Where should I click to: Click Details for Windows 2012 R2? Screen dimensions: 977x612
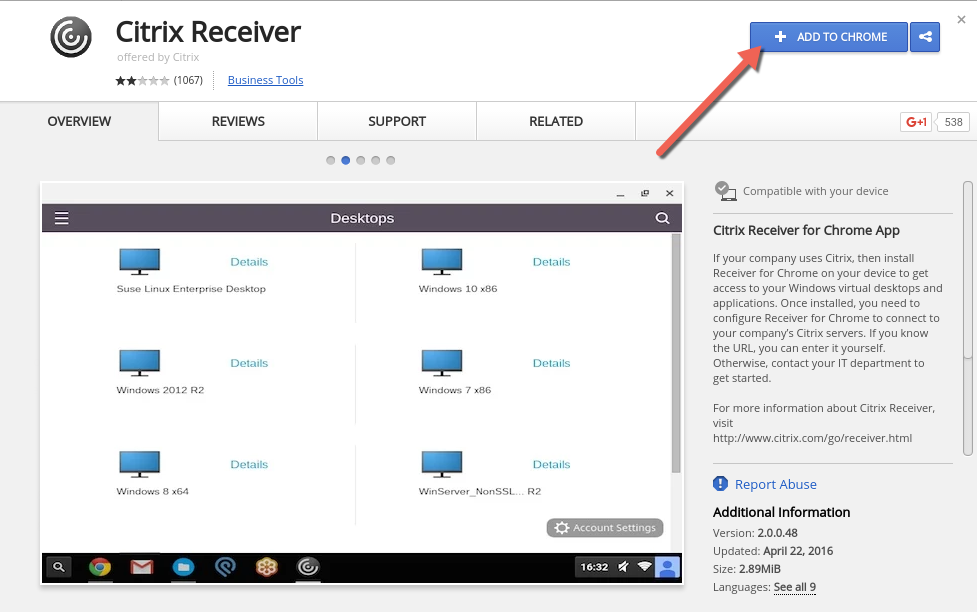[249, 363]
